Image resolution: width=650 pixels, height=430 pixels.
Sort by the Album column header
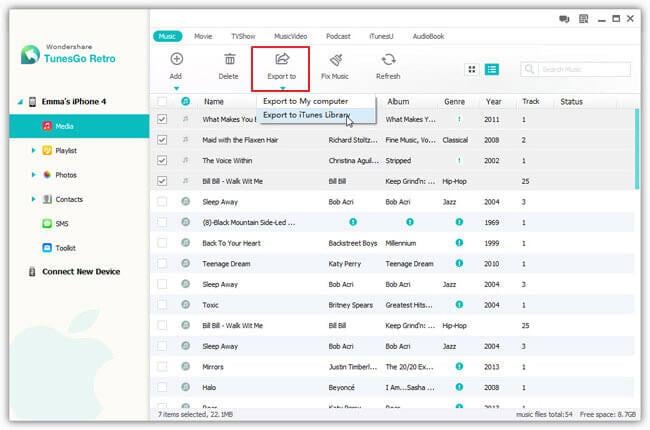click(x=398, y=101)
